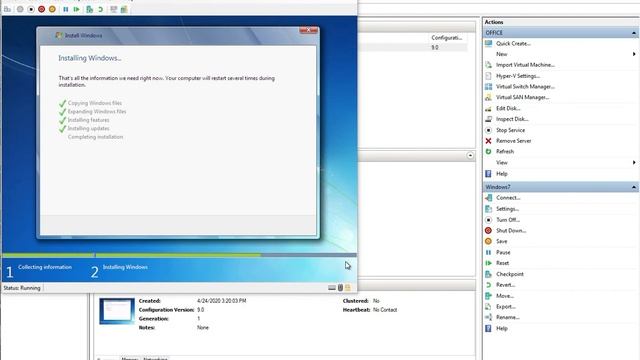Select the 9.0 configuration version cell in list
640x360 pixels.
tap(435, 47)
